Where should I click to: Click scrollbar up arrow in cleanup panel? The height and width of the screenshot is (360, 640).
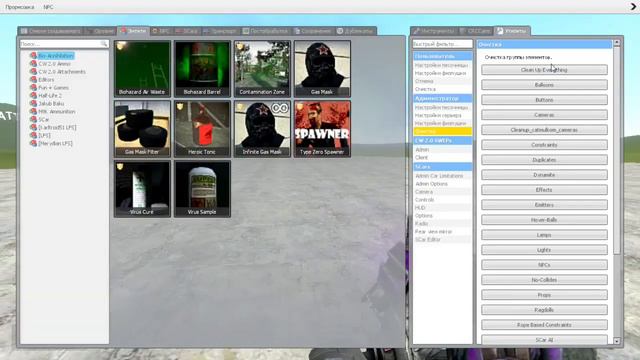point(617,42)
